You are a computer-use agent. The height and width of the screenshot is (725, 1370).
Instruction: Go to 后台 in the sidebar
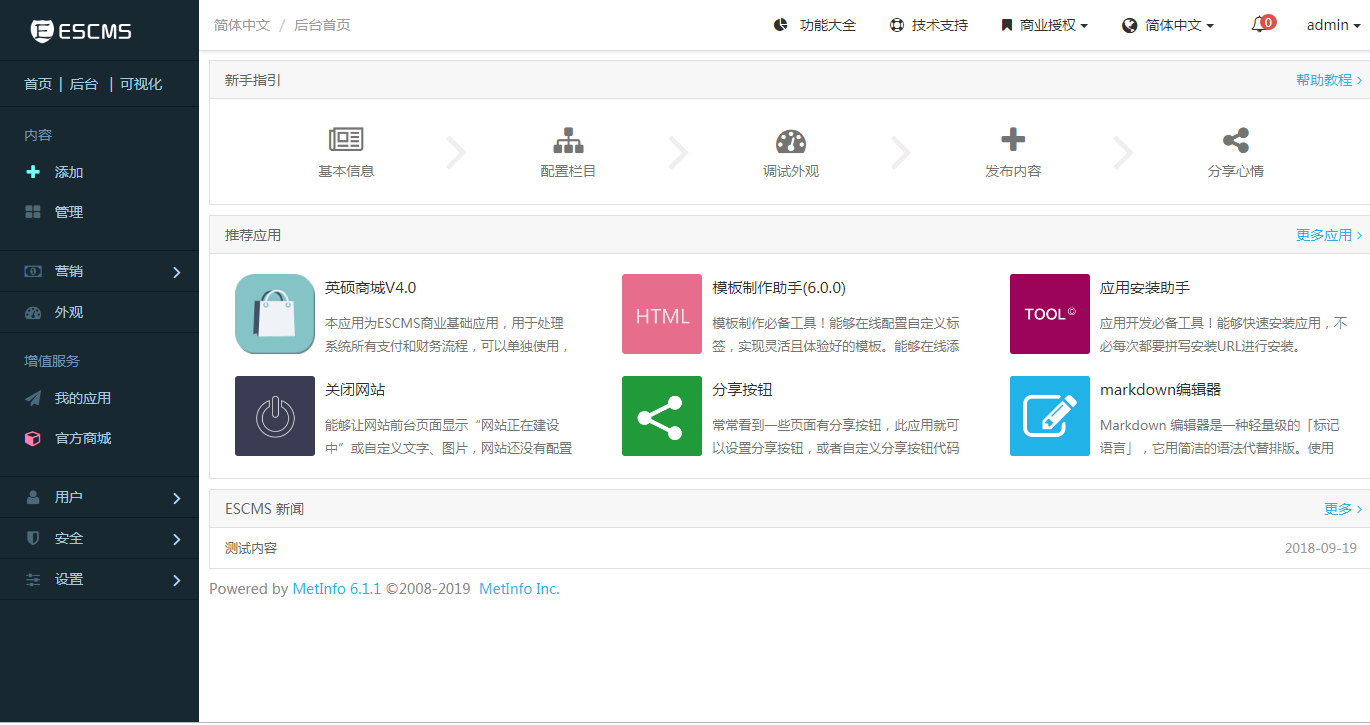[x=84, y=84]
